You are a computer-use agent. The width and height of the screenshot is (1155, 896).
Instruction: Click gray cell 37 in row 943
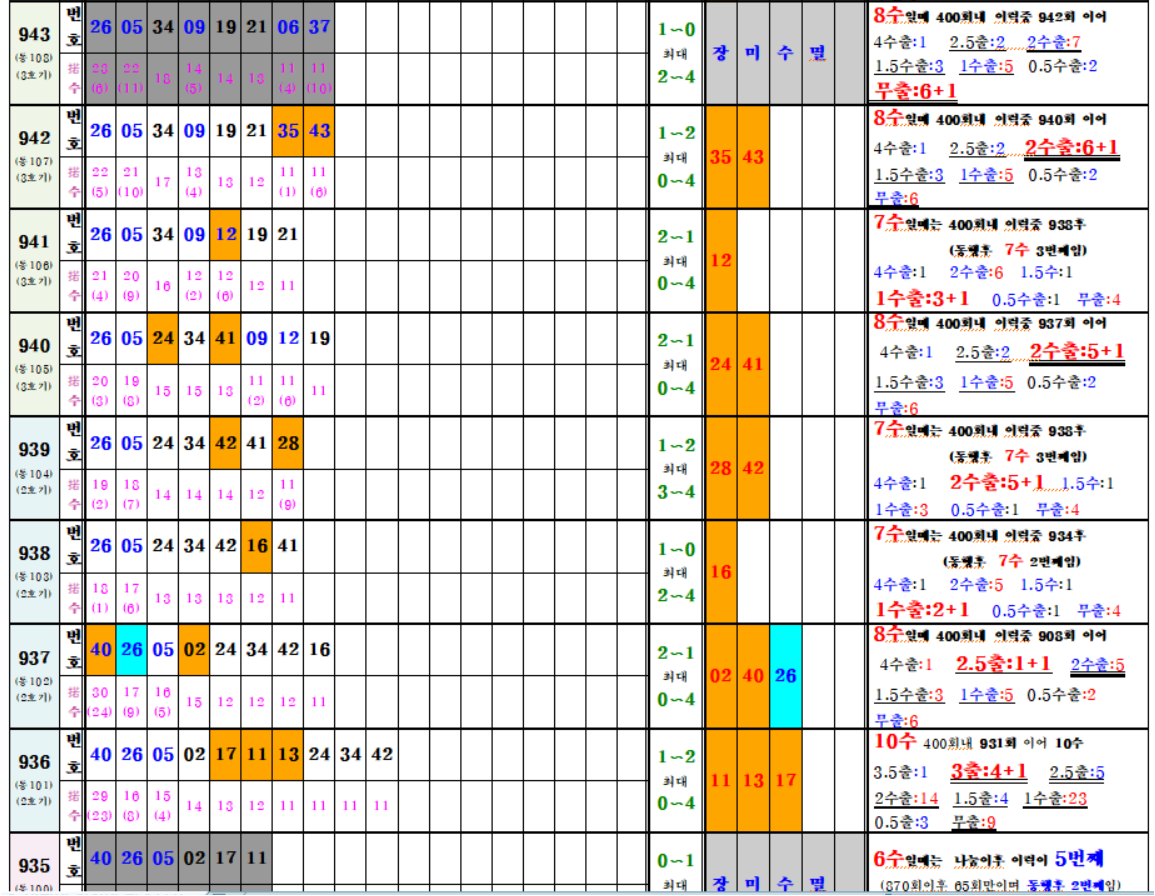click(319, 27)
